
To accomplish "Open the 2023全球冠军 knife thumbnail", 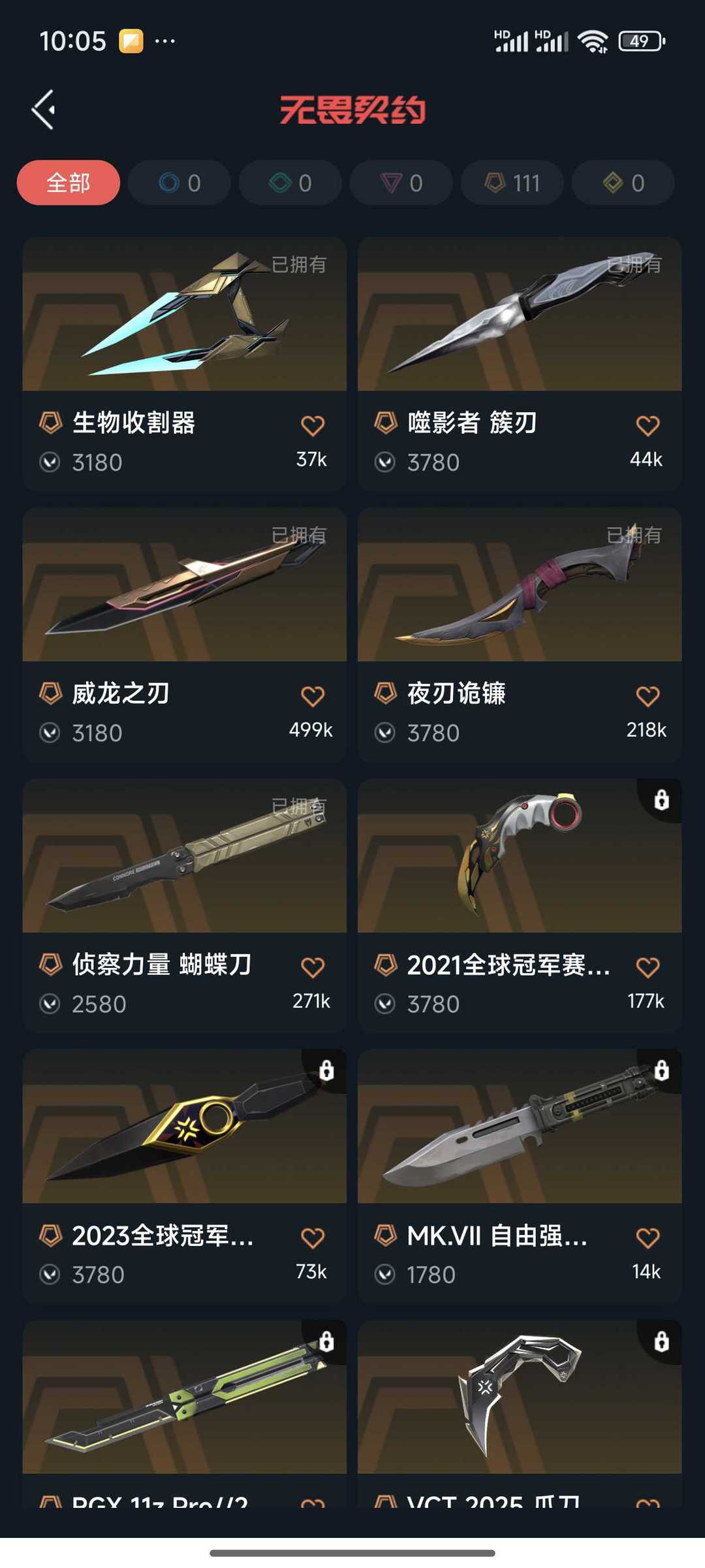I will (185, 1127).
